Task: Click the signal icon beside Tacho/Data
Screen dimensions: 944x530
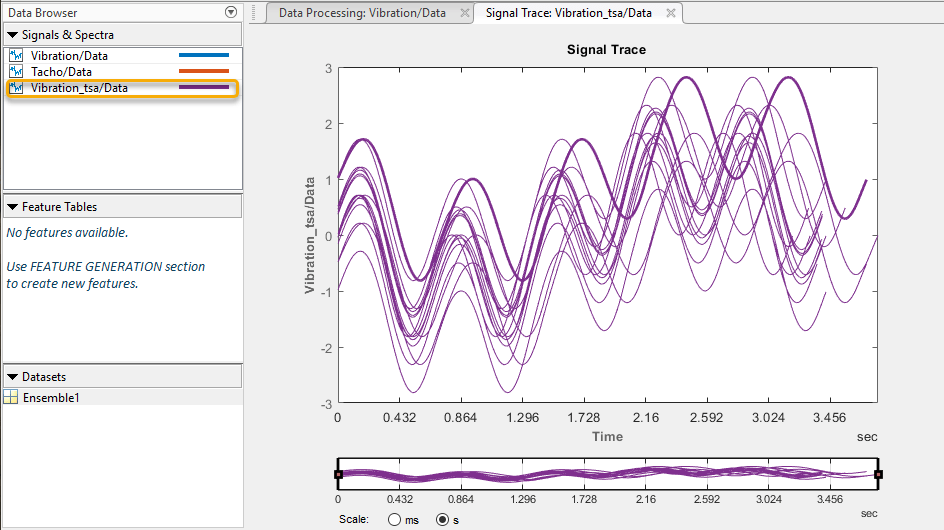Action: (x=16, y=72)
